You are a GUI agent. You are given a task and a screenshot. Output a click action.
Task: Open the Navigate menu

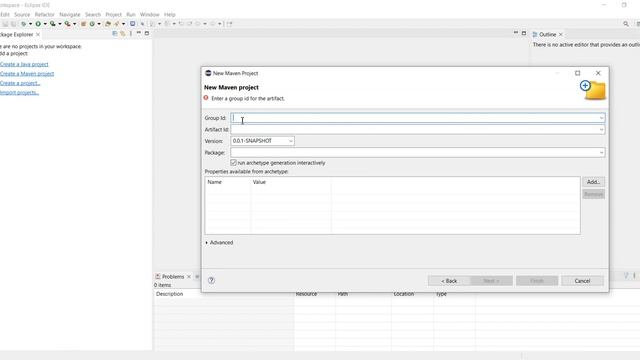[70, 15]
